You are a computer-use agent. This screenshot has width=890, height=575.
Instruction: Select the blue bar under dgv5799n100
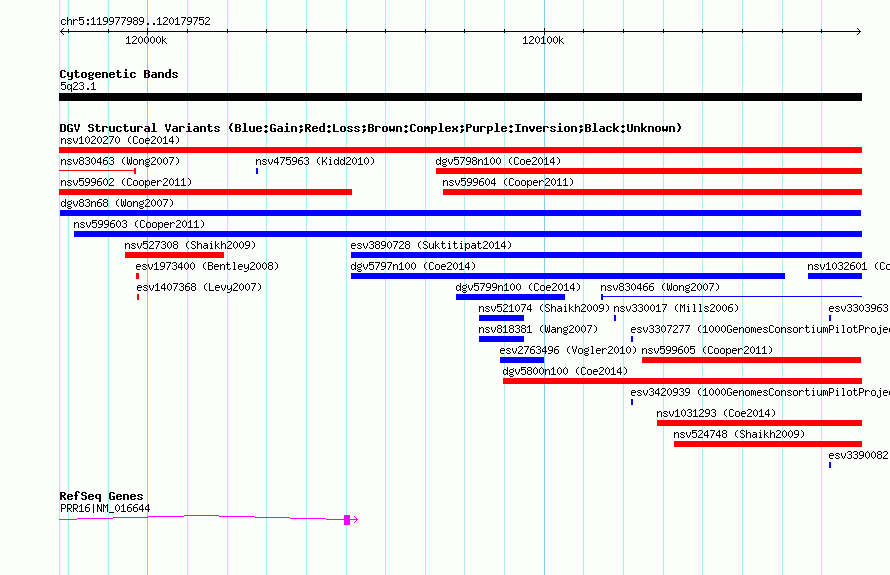[x=510, y=297]
